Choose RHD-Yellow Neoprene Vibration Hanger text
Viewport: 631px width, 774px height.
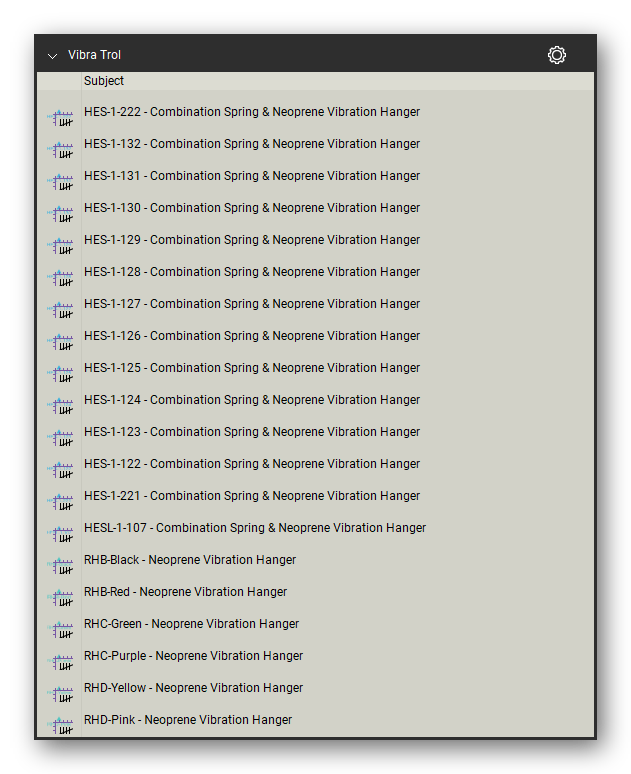194,688
